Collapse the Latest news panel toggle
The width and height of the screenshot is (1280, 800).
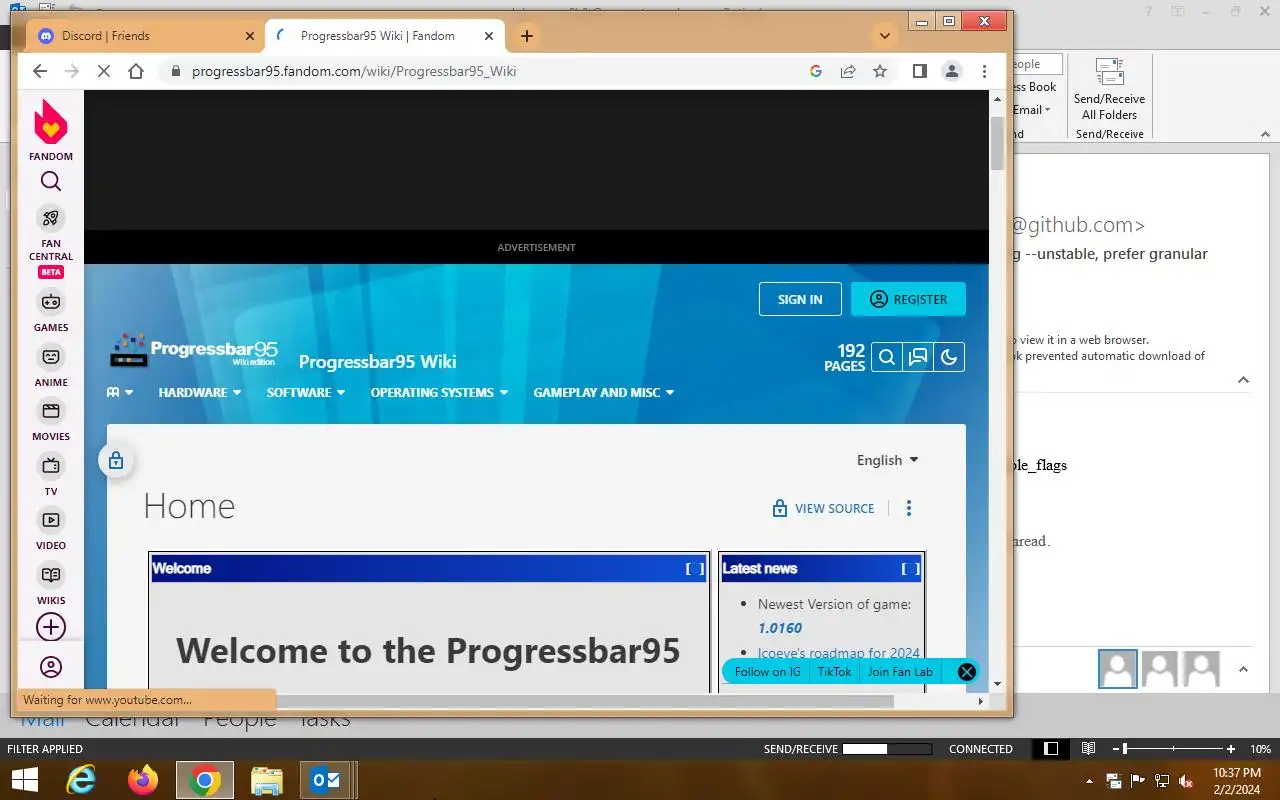(x=910, y=568)
